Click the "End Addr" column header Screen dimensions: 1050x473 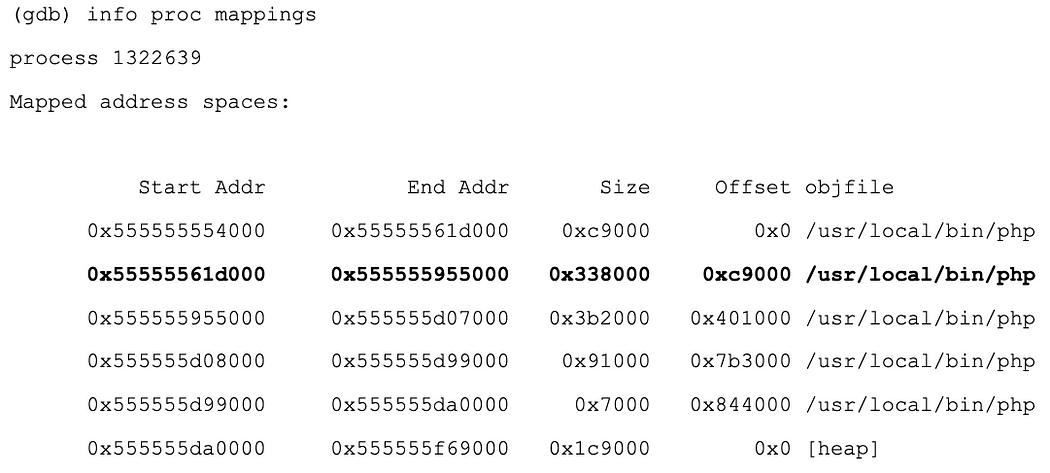(457, 188)
